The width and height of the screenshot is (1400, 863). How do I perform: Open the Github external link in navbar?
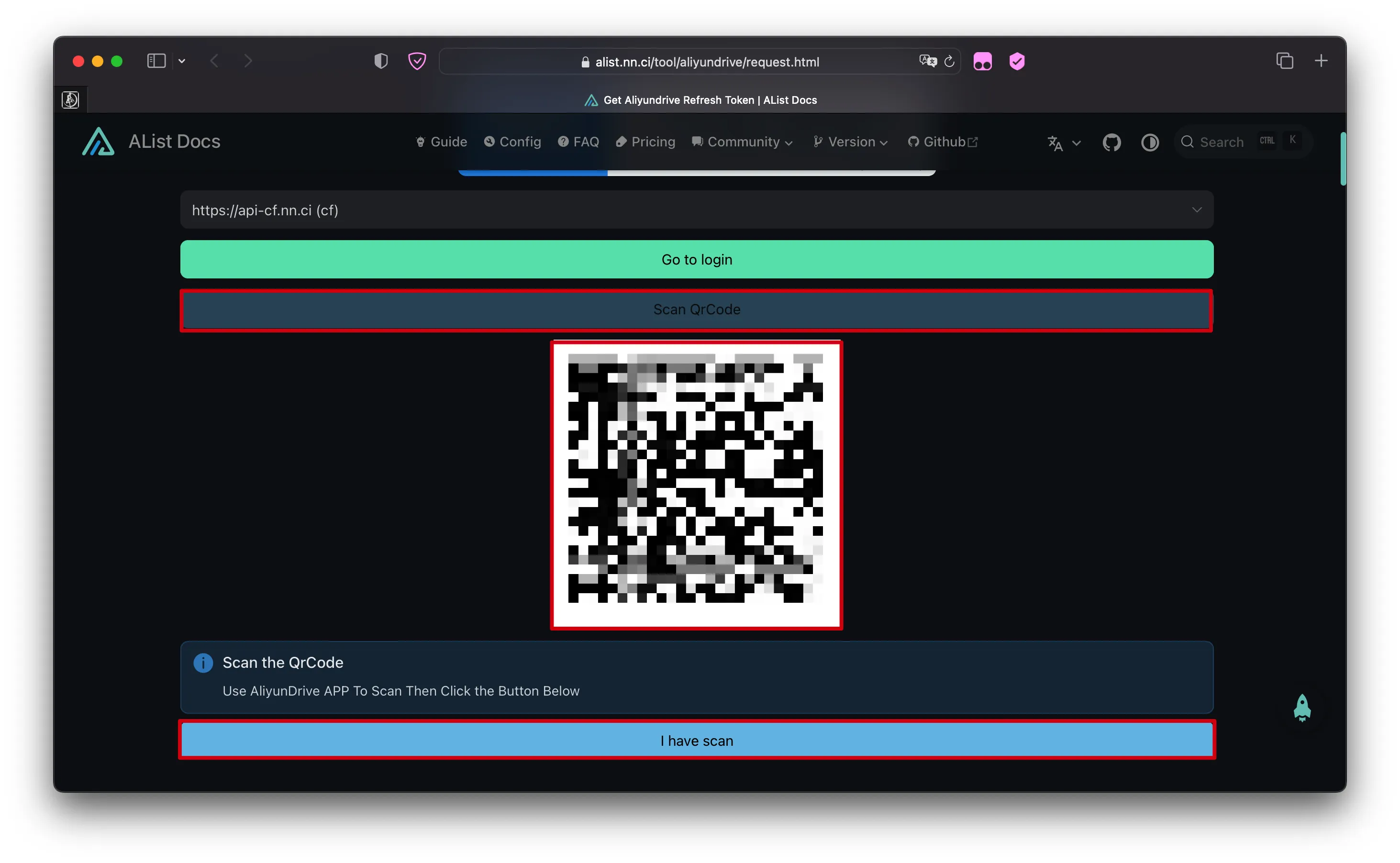[x=942, y=142]
